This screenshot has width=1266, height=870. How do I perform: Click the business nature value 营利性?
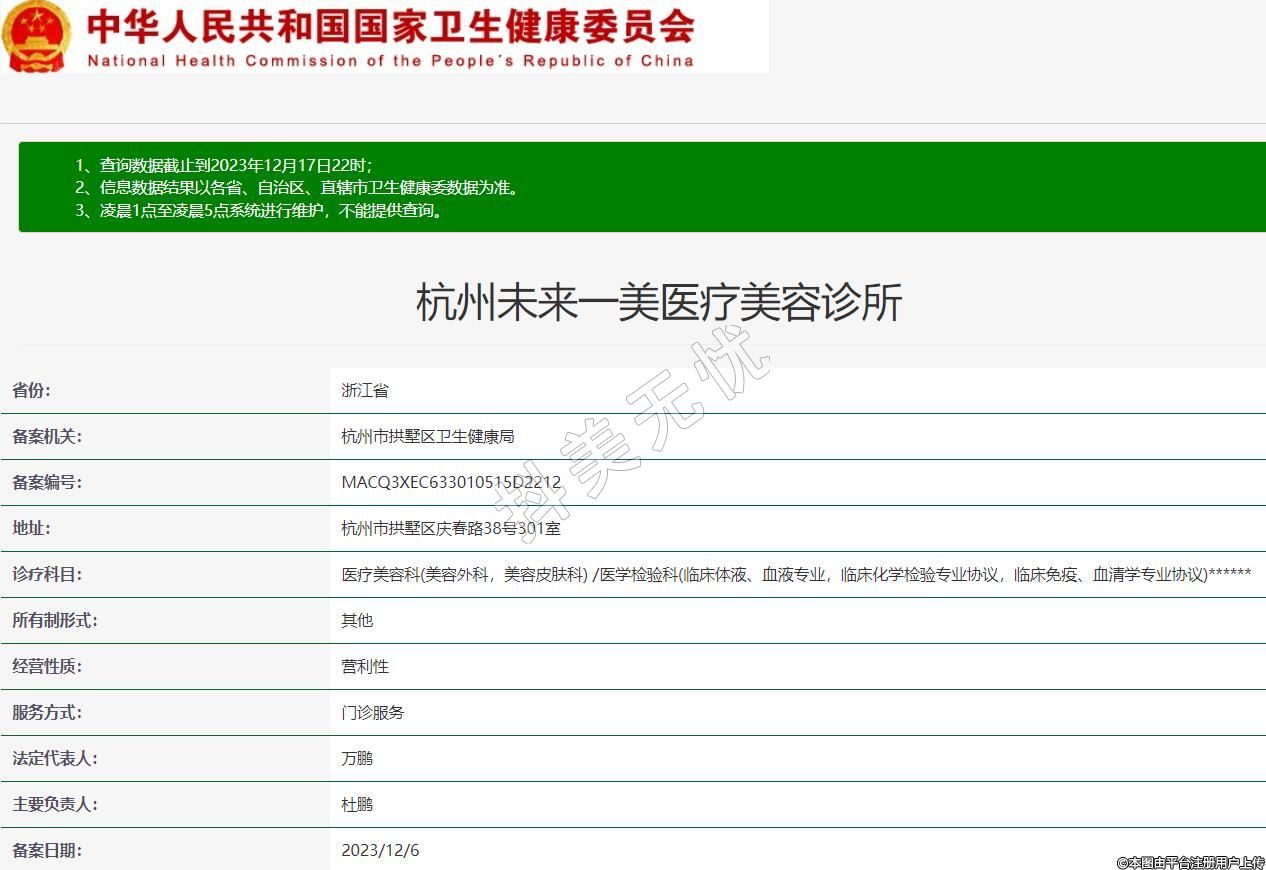coord(365,667)
